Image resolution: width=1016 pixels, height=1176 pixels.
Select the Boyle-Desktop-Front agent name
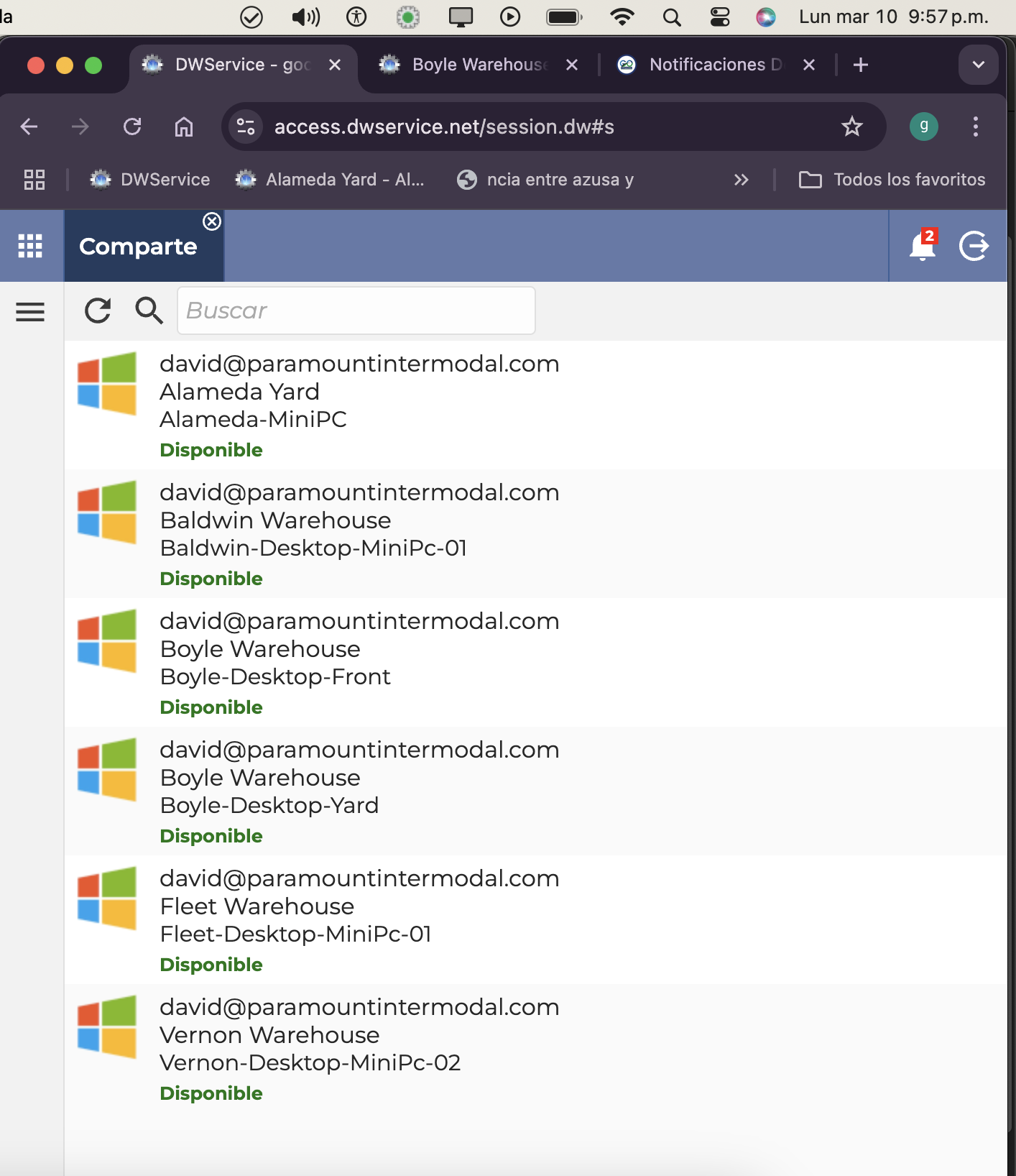point(275,676)
